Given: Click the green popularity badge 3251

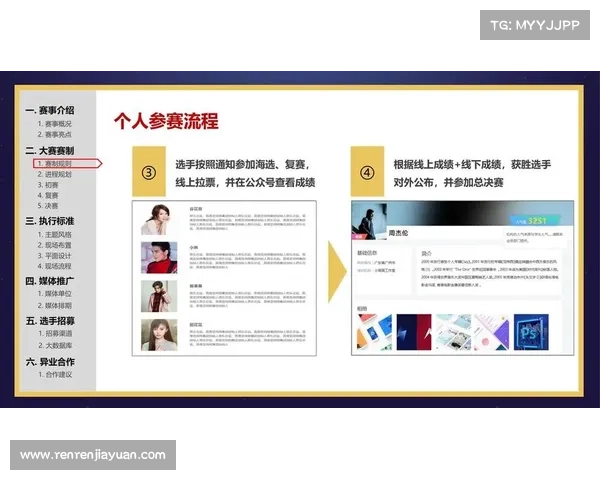Looking at the screenshot, I should (x=535, y=221).
